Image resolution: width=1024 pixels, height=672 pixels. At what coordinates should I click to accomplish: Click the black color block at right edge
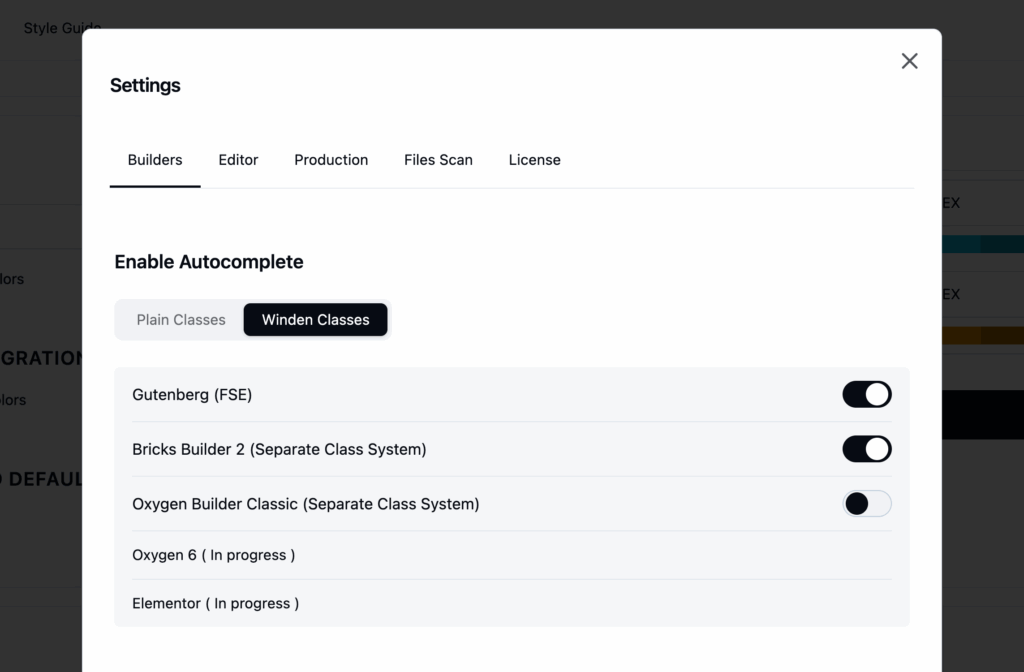tap(982, 414)
